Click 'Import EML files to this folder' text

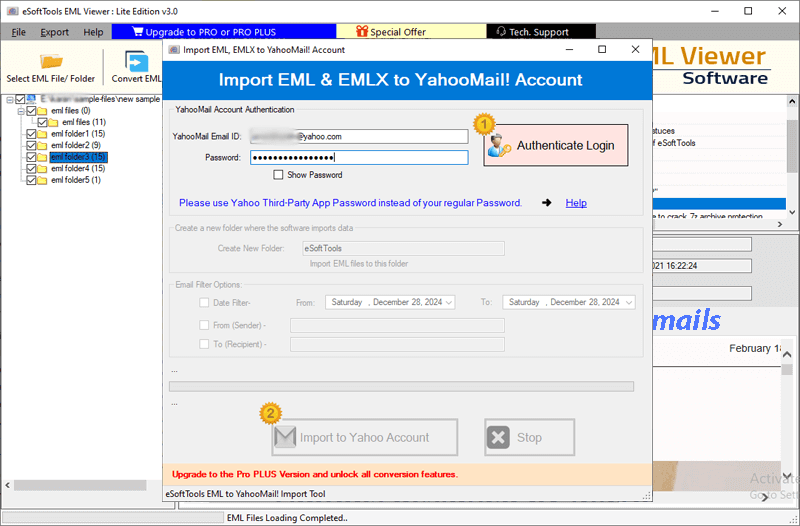click(x=359, y=264)
